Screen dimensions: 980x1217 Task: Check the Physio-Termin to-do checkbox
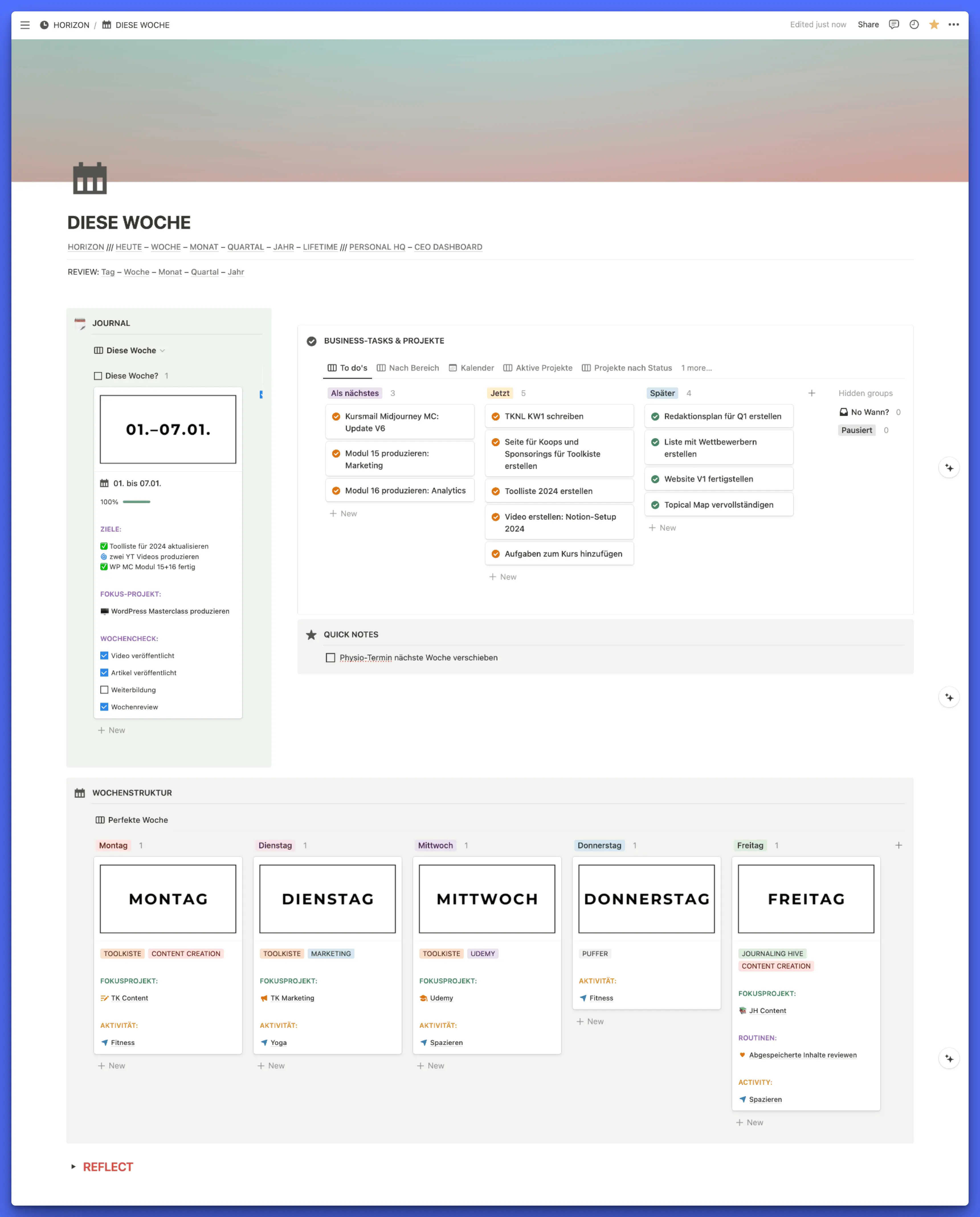(x=330, y=657)
